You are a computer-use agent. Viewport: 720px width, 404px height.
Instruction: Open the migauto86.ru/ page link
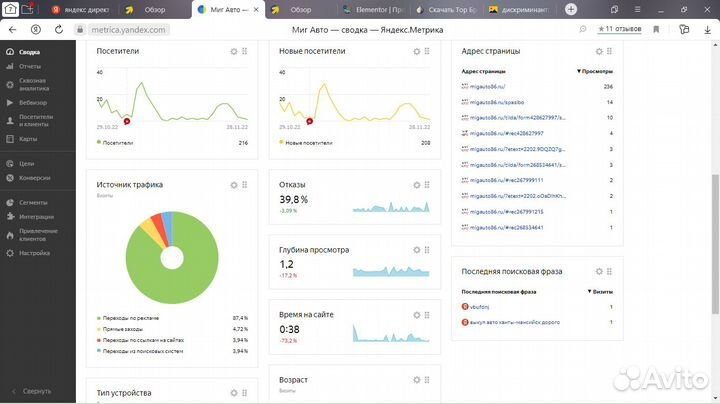pos(487,86)
